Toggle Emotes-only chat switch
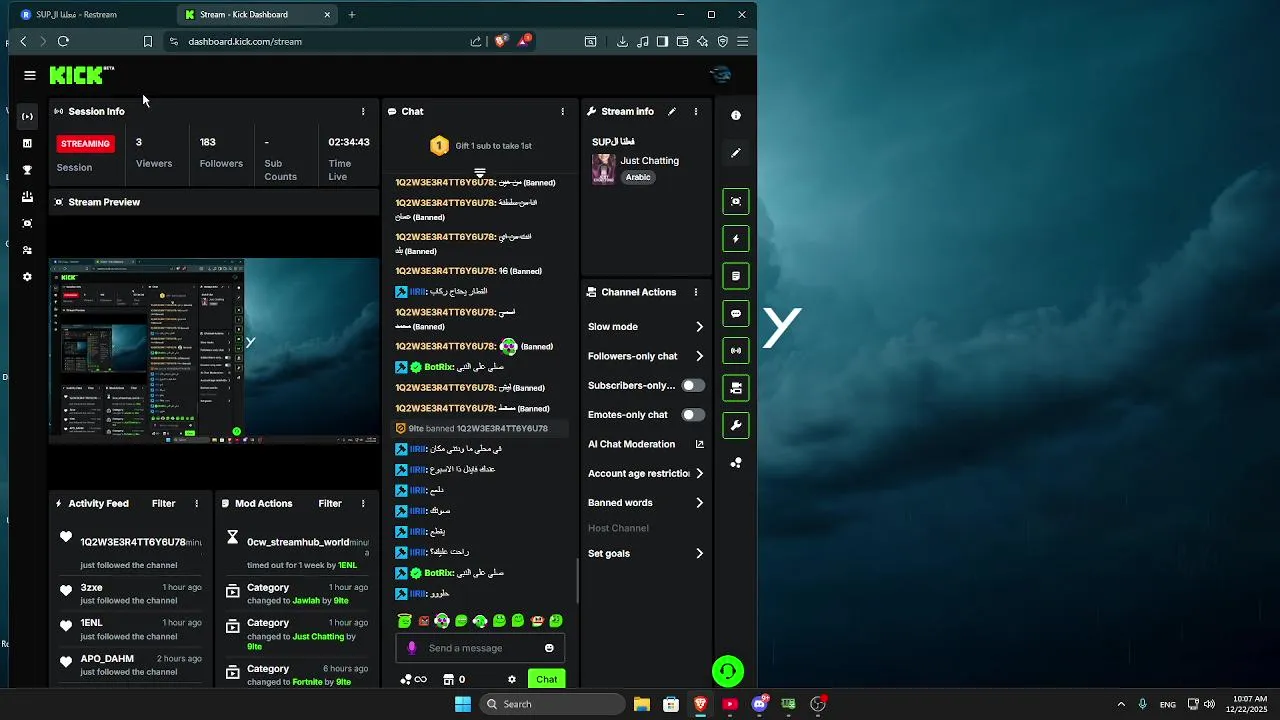The image size is (1280, 720). click(x=693, y=415)
